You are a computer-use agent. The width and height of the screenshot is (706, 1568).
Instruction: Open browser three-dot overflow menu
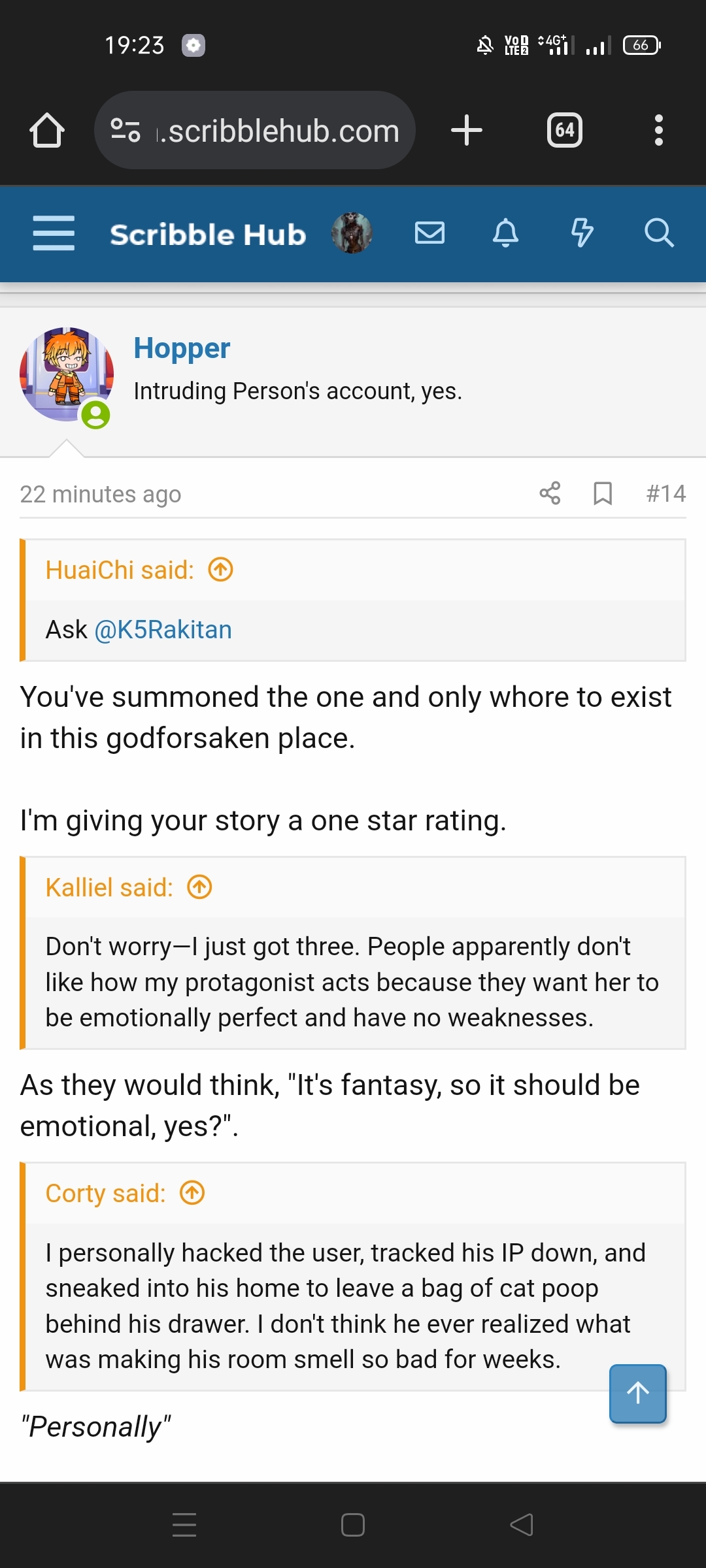[658, 130]
